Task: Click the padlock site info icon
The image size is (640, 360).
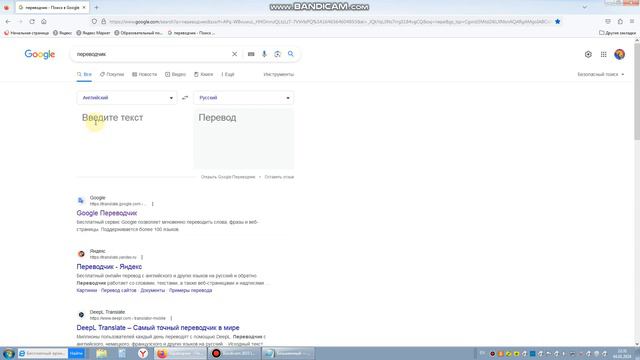Action: (x=103, y=22)
